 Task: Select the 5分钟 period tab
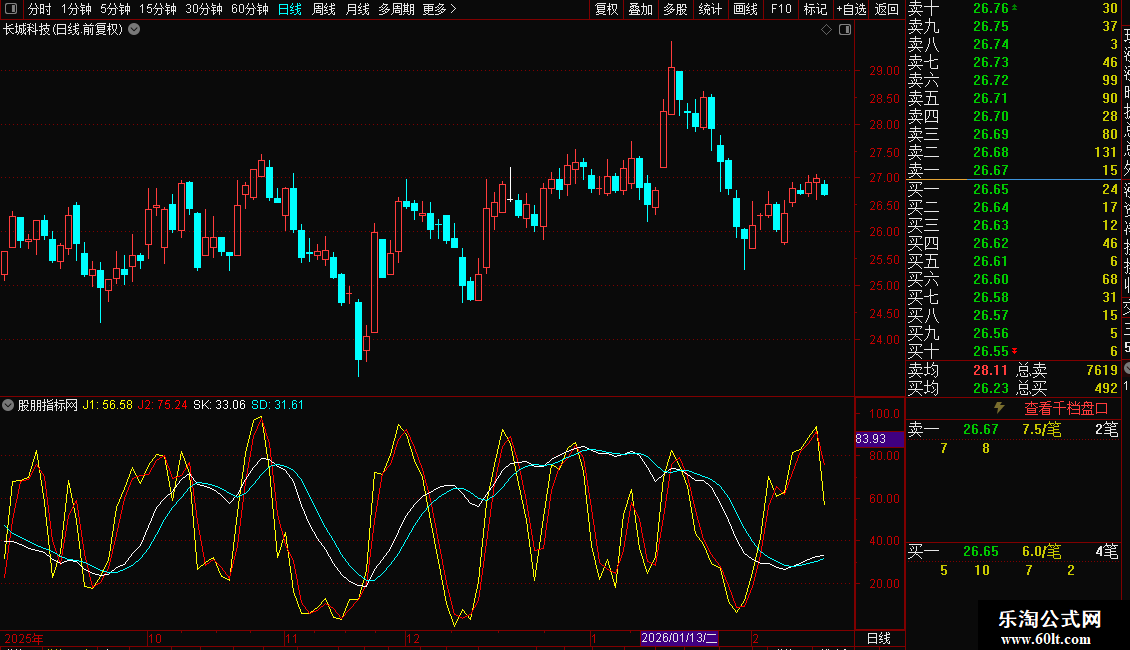[x=115, y=9]
